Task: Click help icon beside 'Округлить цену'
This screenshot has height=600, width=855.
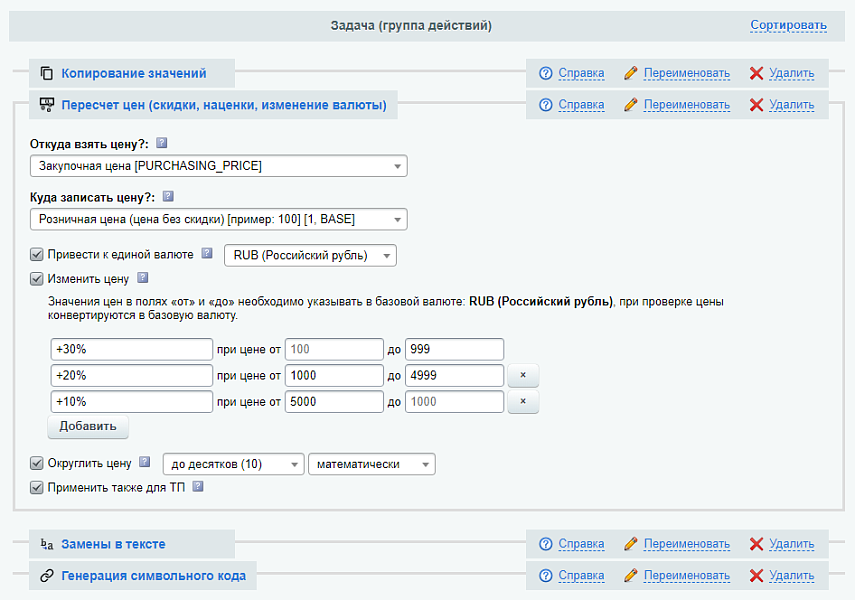Action: pos(145,463)
